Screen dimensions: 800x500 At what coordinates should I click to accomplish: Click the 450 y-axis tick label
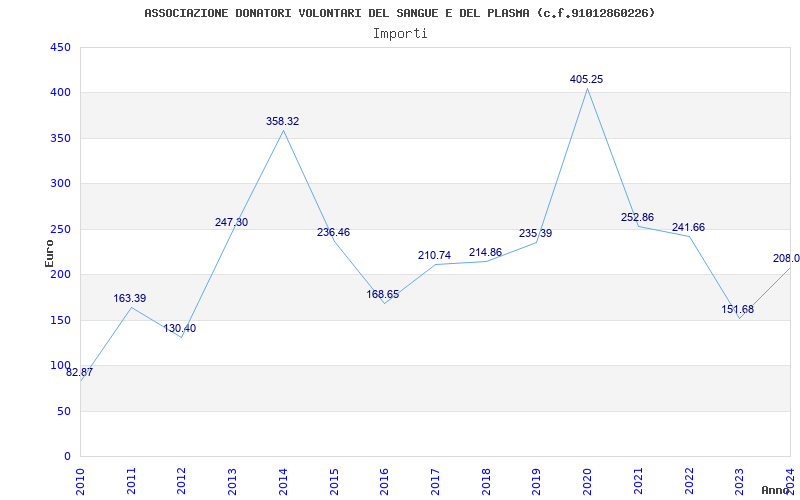click(60, 47)
